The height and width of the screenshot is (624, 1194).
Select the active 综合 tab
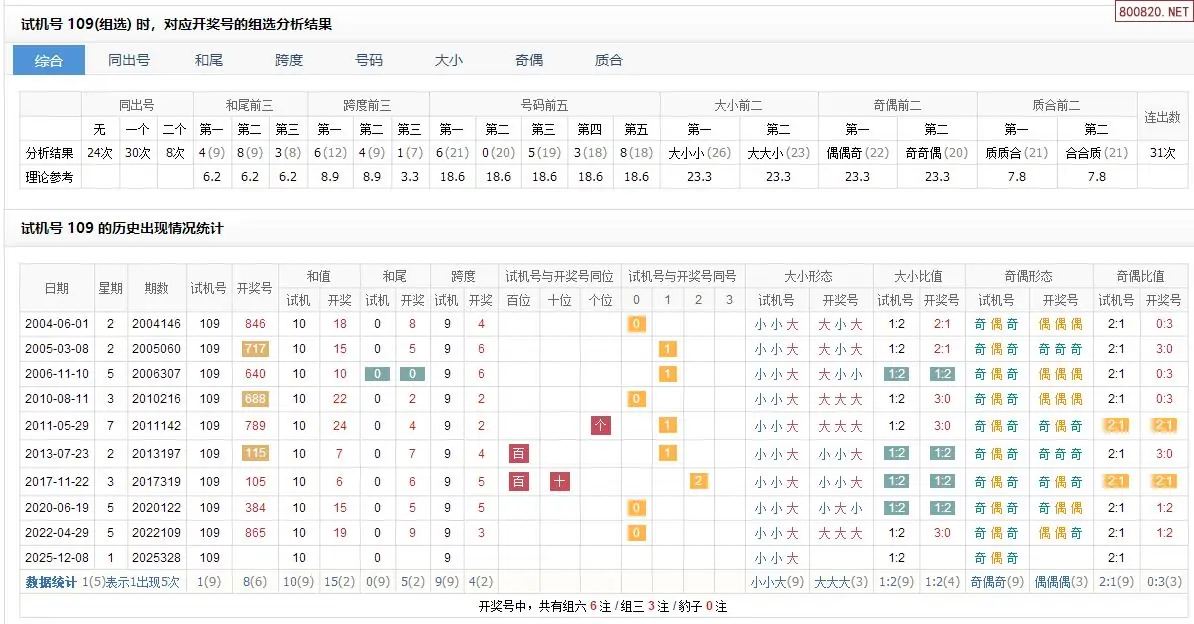coord(49,61)
